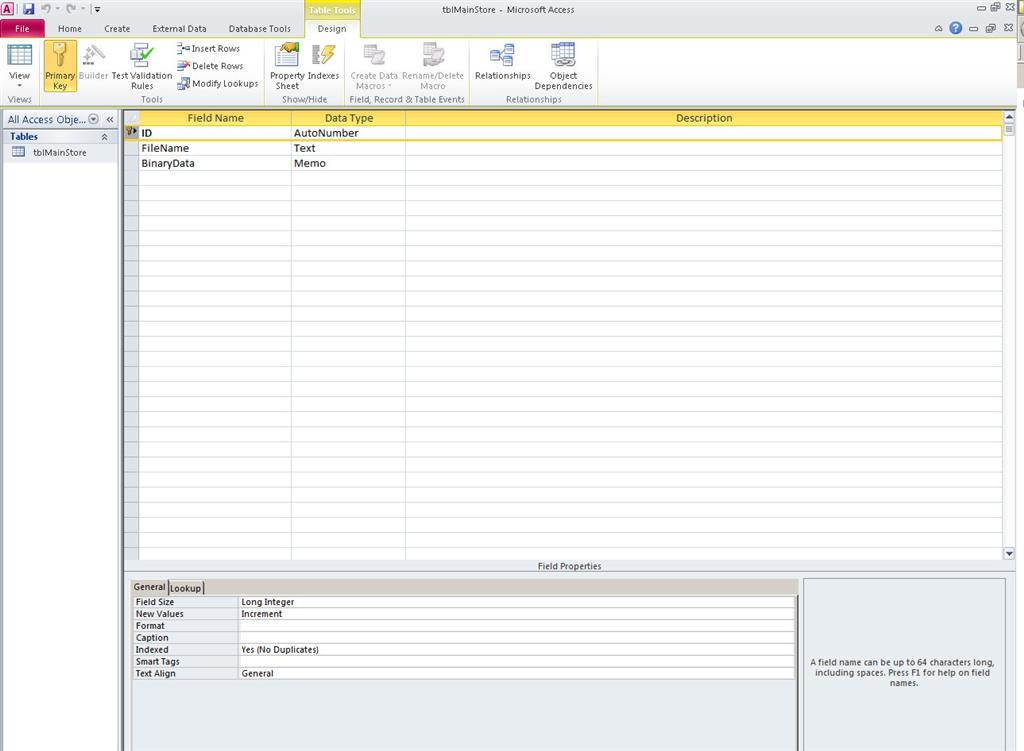Click the Undo icon in quick access toolbar
The height and width of the screenshot is (751, 1024).
tap(46, 9)
